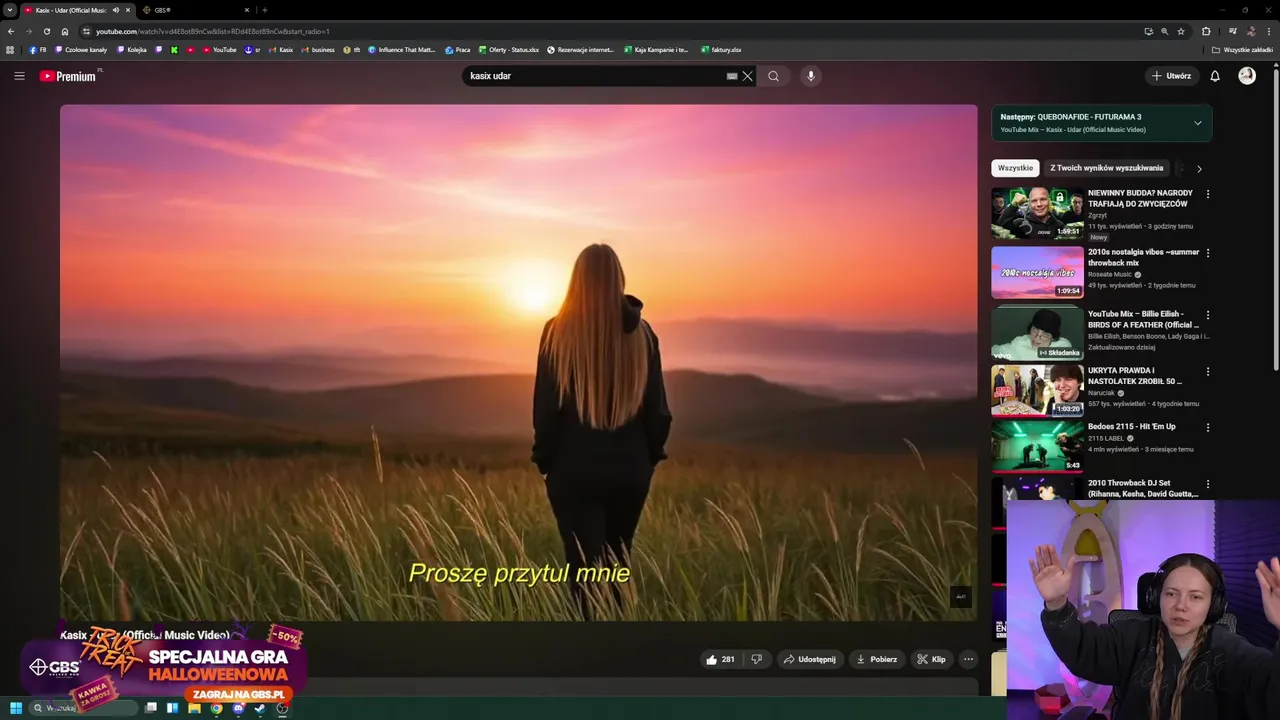1280x720 pixels.
Task: Click the Pobierz download button
Action: (877, 659)
